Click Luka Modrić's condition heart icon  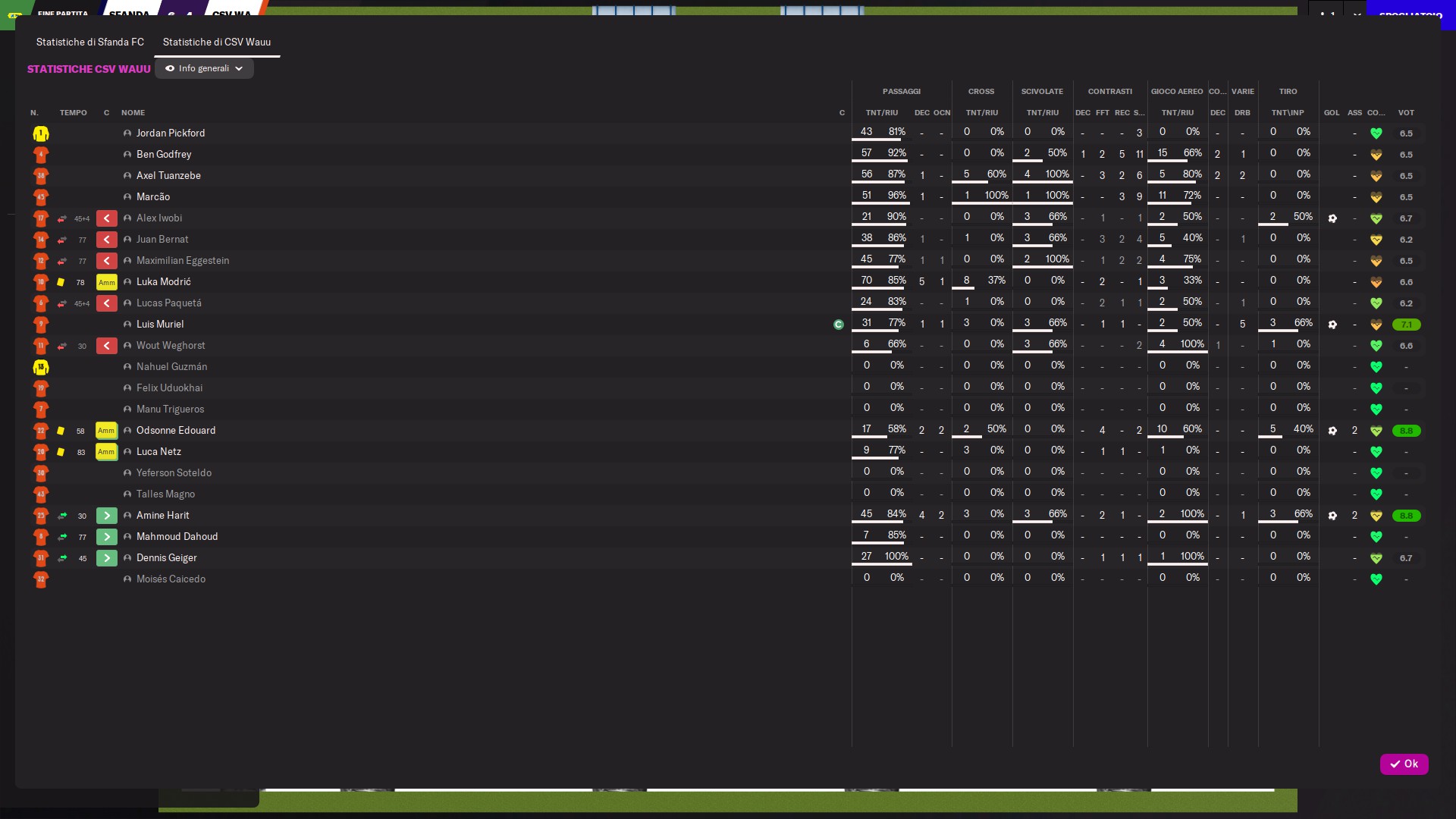pyautogui.click(x=1376, y=282)
